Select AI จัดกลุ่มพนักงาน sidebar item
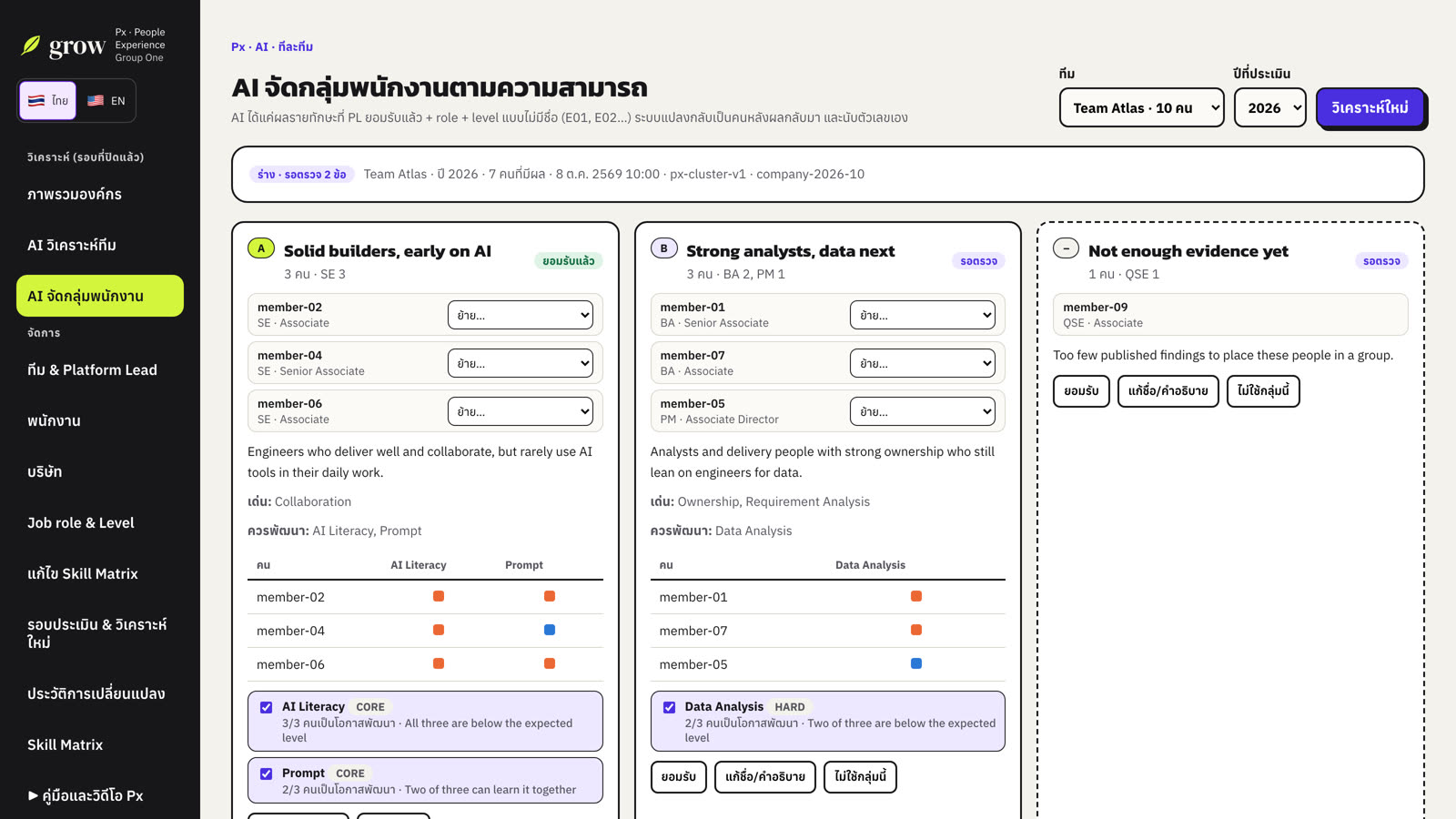 click(100, 296)
